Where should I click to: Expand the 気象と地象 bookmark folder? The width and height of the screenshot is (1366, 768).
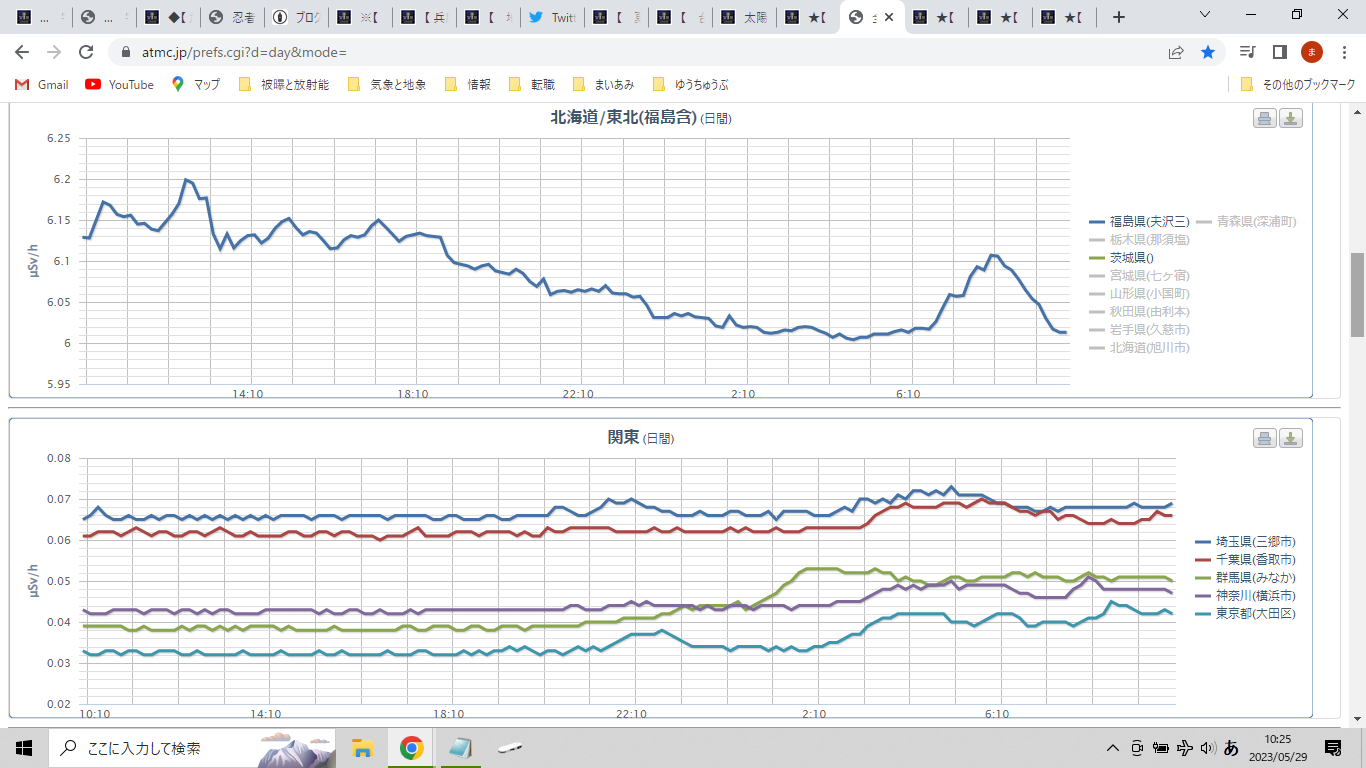pyautogui.click(x=388, y=85)
